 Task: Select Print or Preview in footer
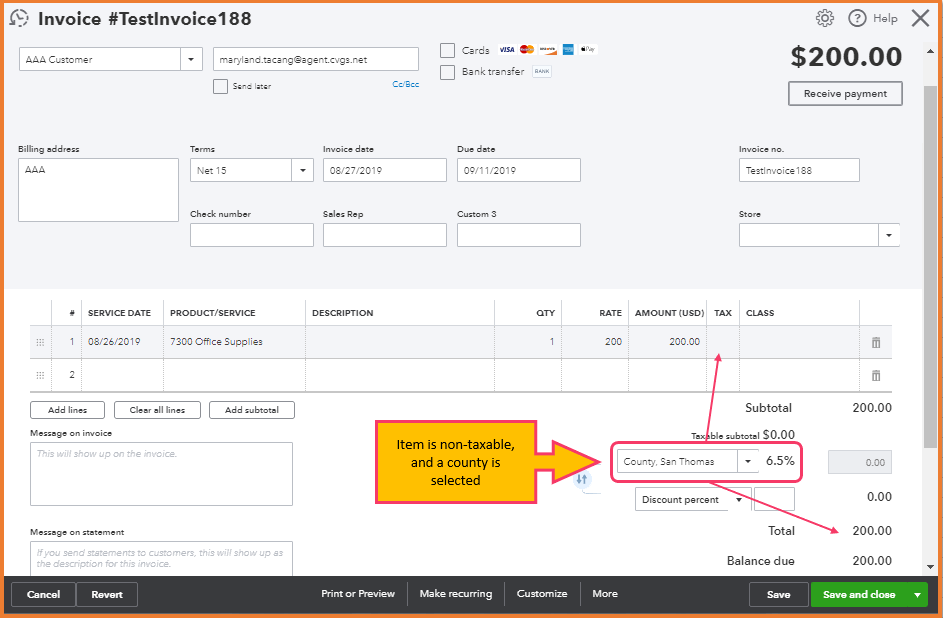click(358, 594)
